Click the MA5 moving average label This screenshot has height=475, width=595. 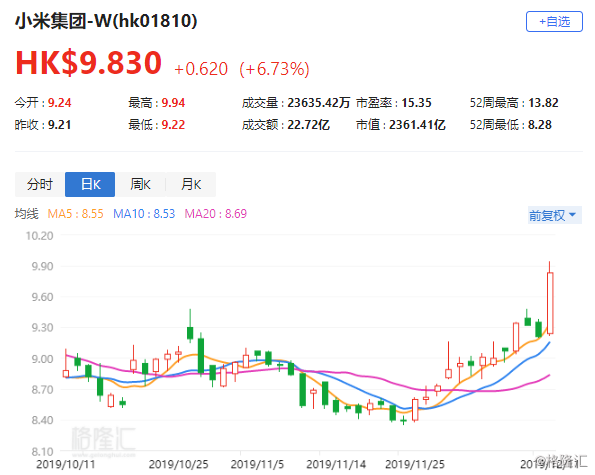click(76, 214)
